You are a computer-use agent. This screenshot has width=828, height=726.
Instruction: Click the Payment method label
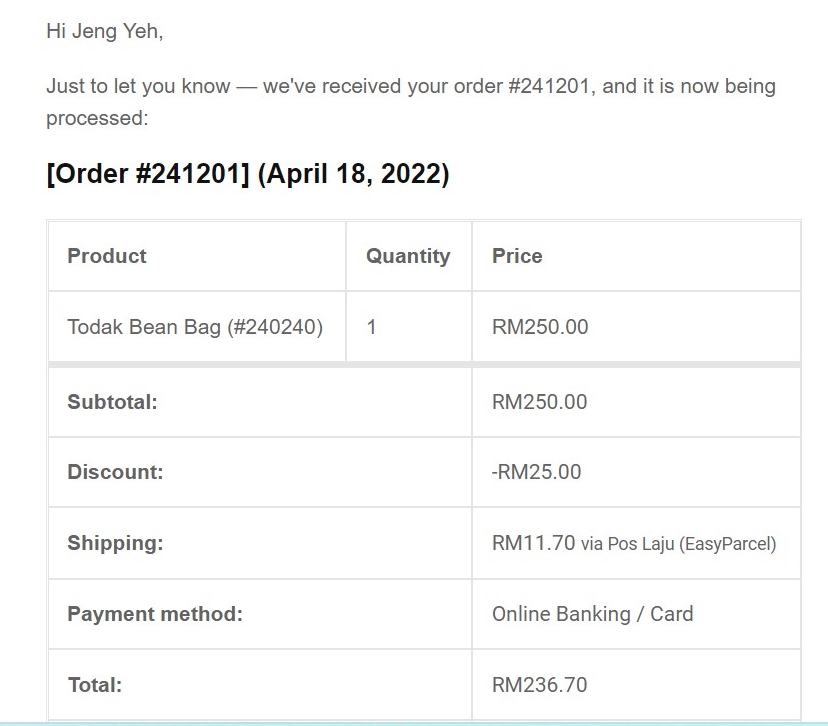[x=155, y=614]
